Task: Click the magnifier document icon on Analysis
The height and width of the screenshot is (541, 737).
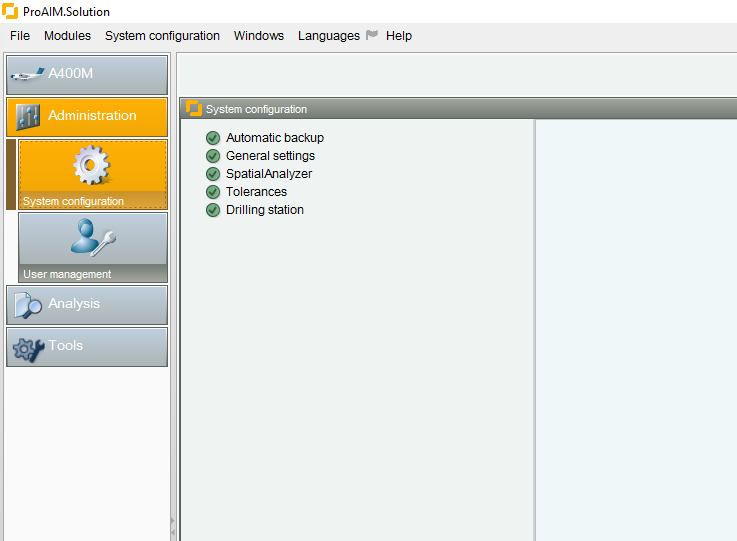Action: pyautogui.click(x=27, y=306)
